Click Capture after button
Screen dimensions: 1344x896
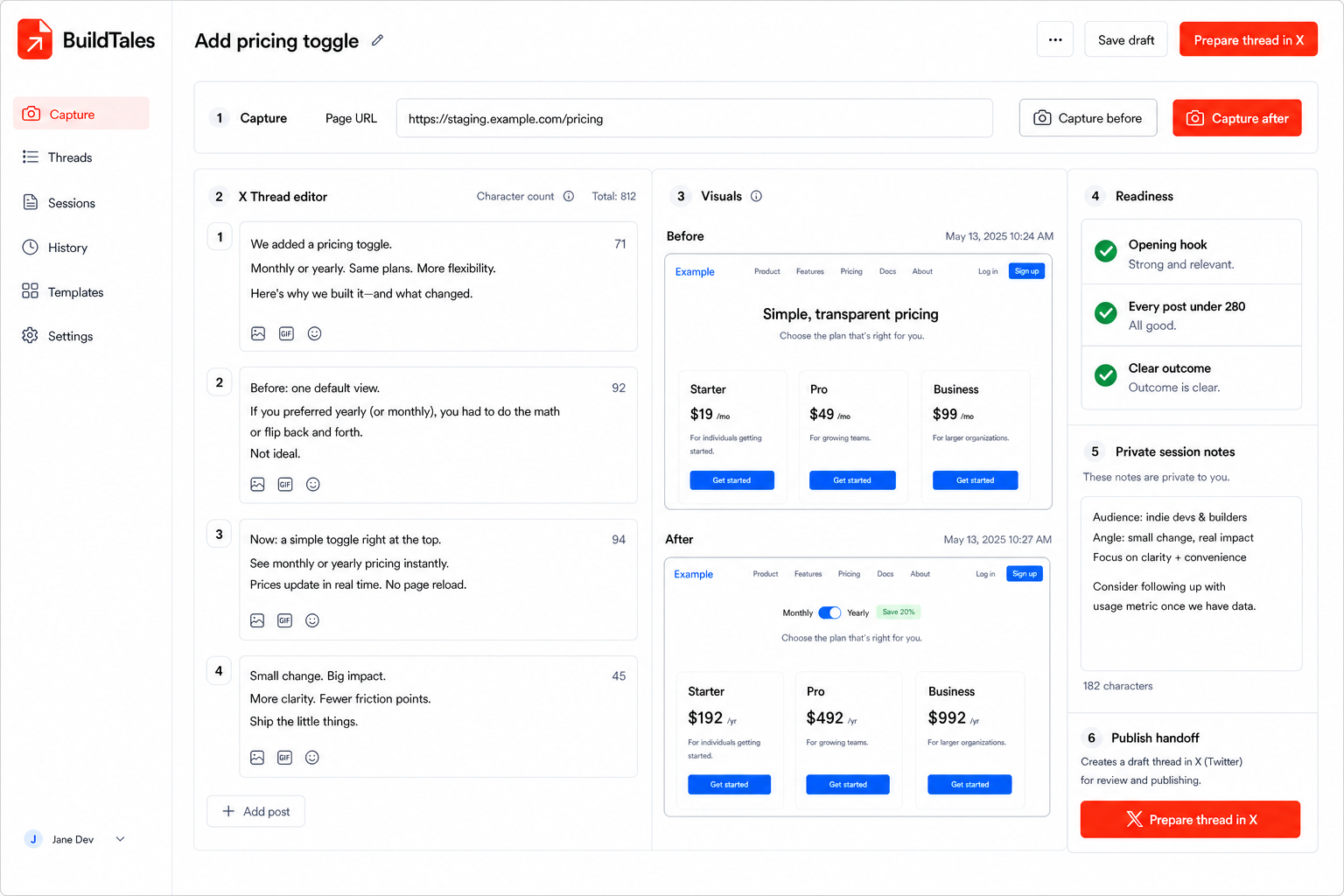point(1237,118)
